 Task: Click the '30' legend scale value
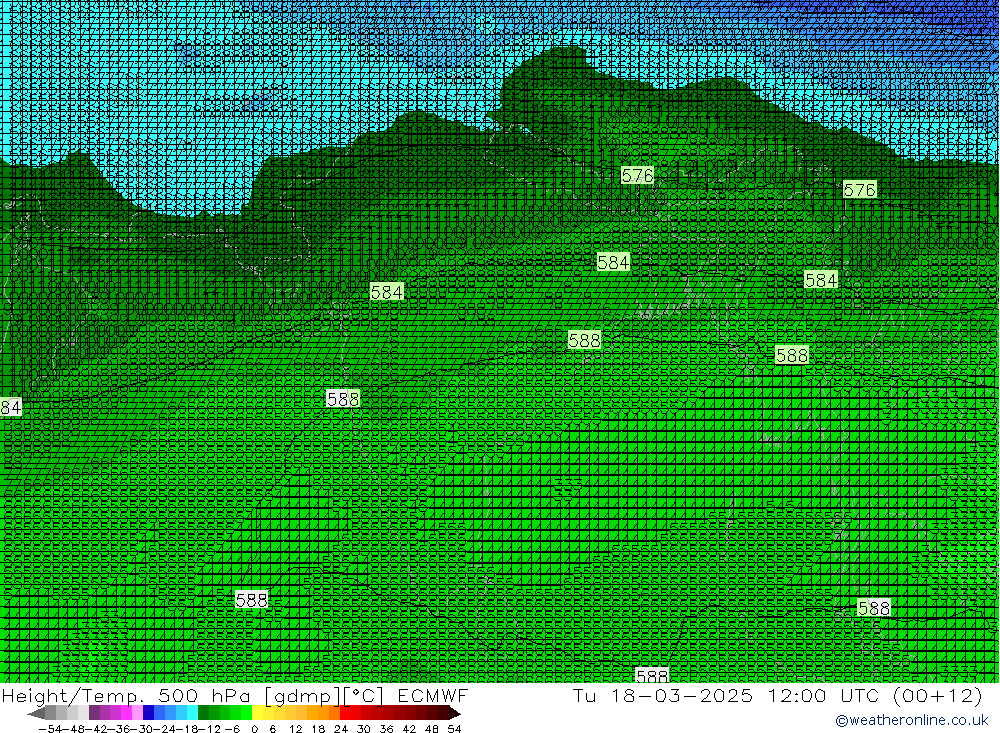pos(364,729)
